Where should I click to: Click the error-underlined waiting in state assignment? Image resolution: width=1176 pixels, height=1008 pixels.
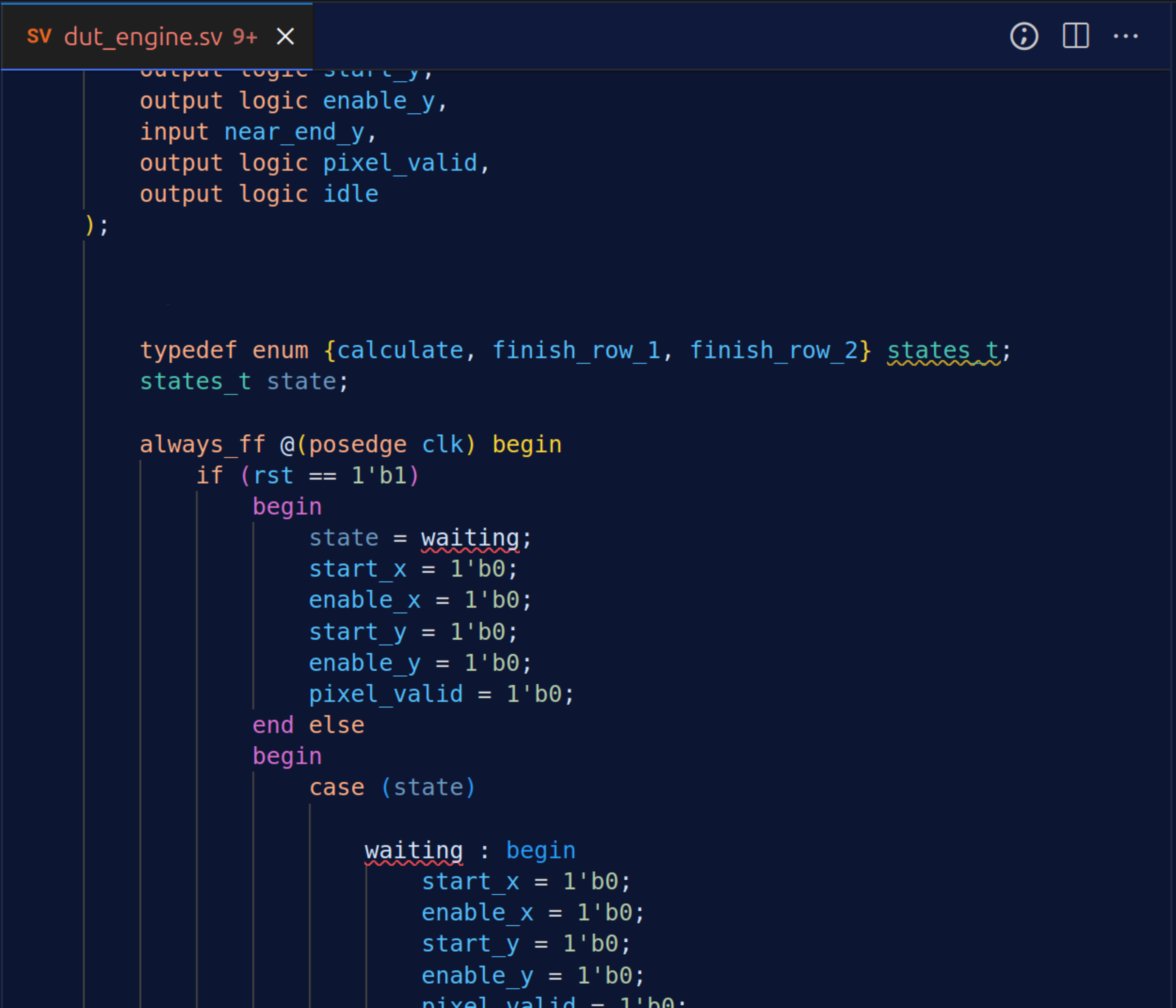point(469,538)
